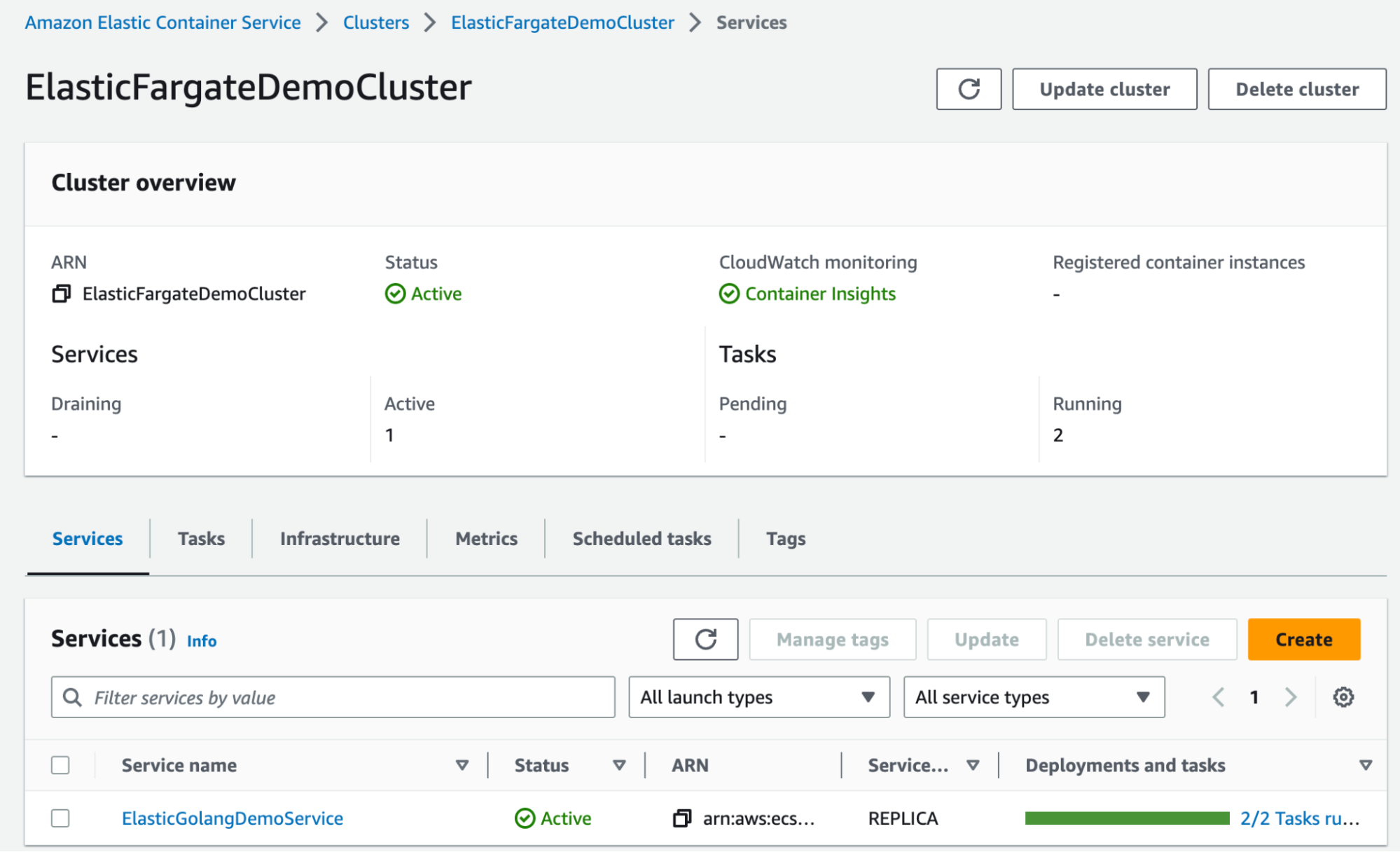The width and height of the screenshot is (1400, 852).
Task: Switch to the Tasks tab
Action: tap(201, 539)
